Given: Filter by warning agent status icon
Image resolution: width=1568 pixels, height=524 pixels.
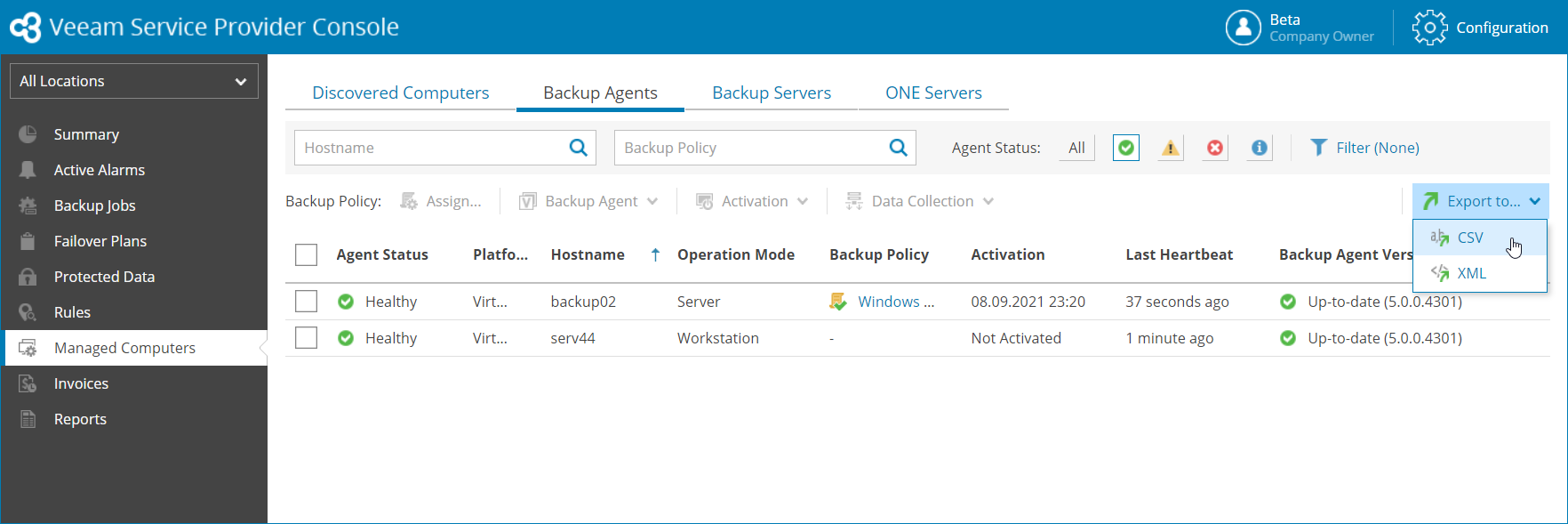Looking at the screenshot, I should coord(1171,148).
